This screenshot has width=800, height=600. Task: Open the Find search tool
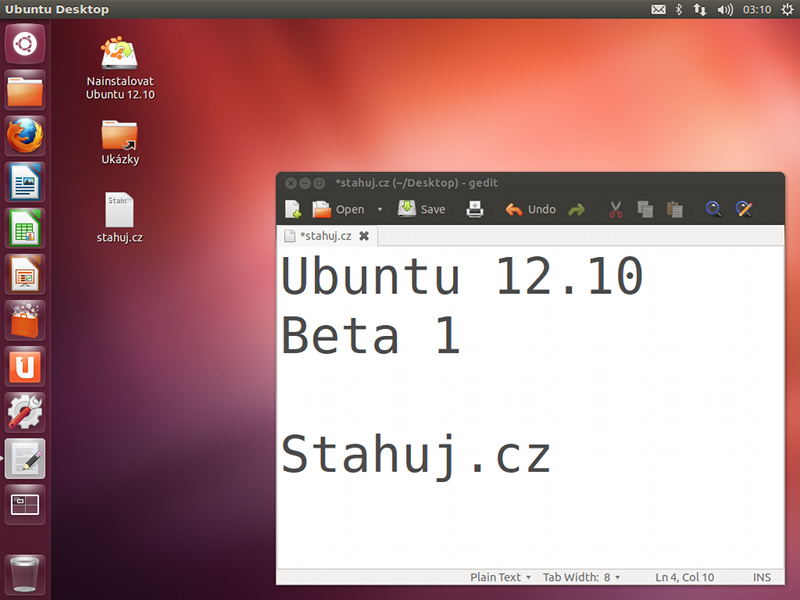pos(713,209)
